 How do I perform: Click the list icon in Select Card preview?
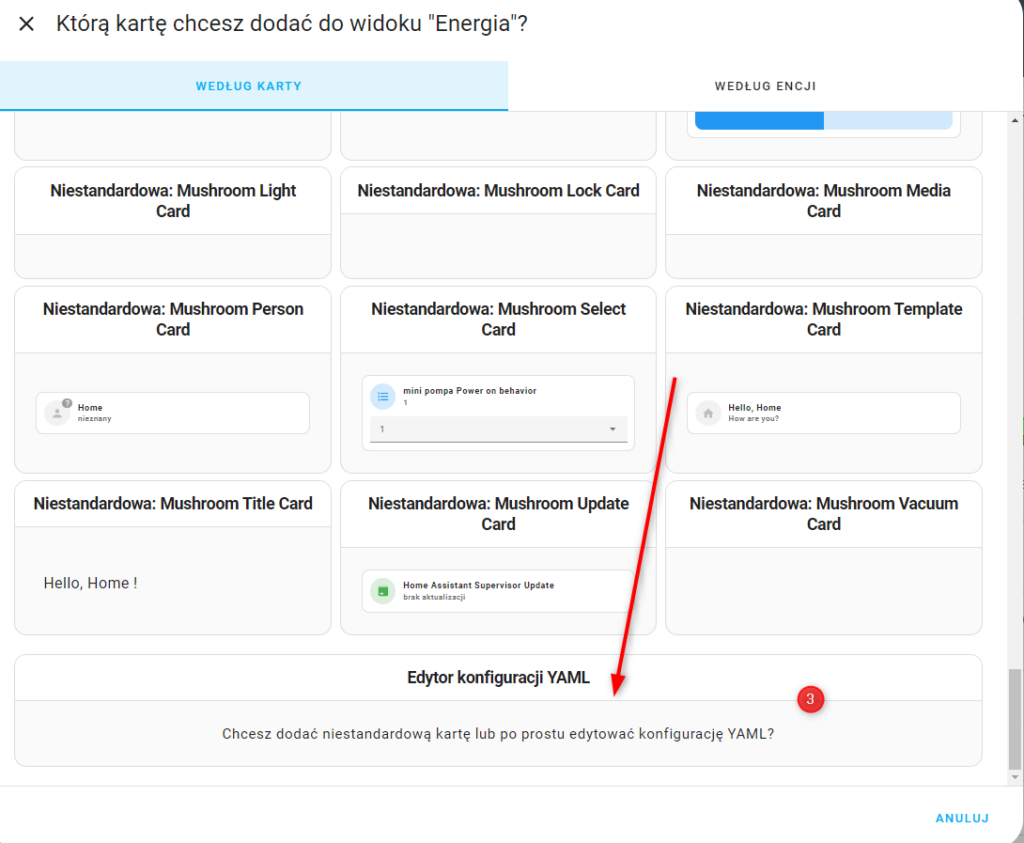383,396
